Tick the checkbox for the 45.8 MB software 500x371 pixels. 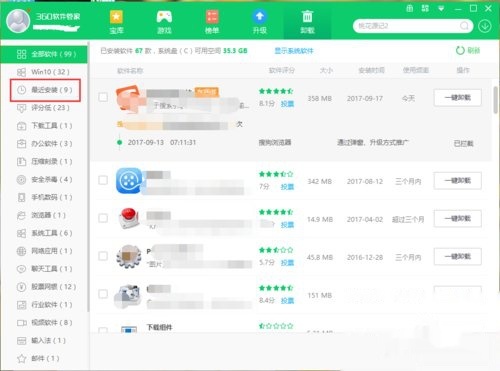(x=103, y=256)
